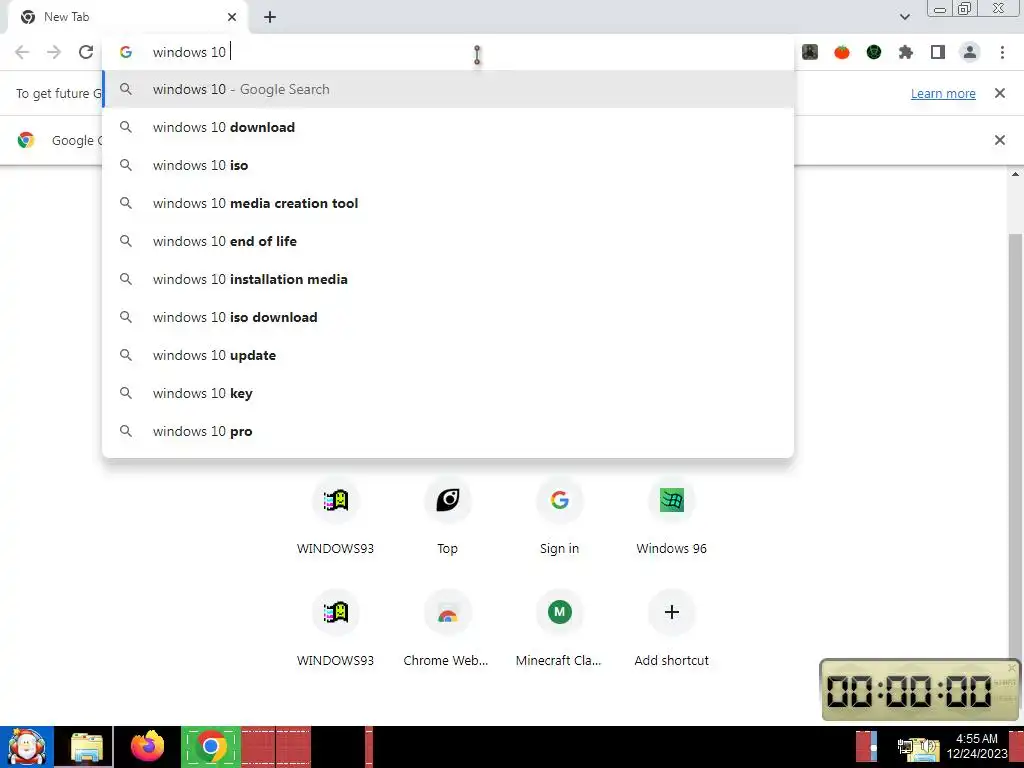The height and width of the screenshot is (768, 1024).
Task: Click the grey square extension icon
Action: (810, 52)
